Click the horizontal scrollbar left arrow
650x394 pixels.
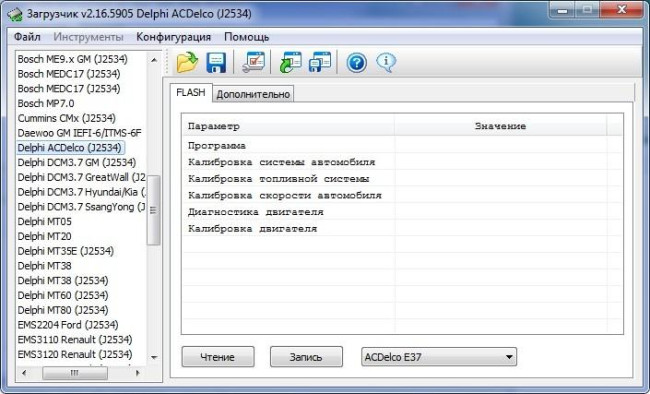(24, 373)
